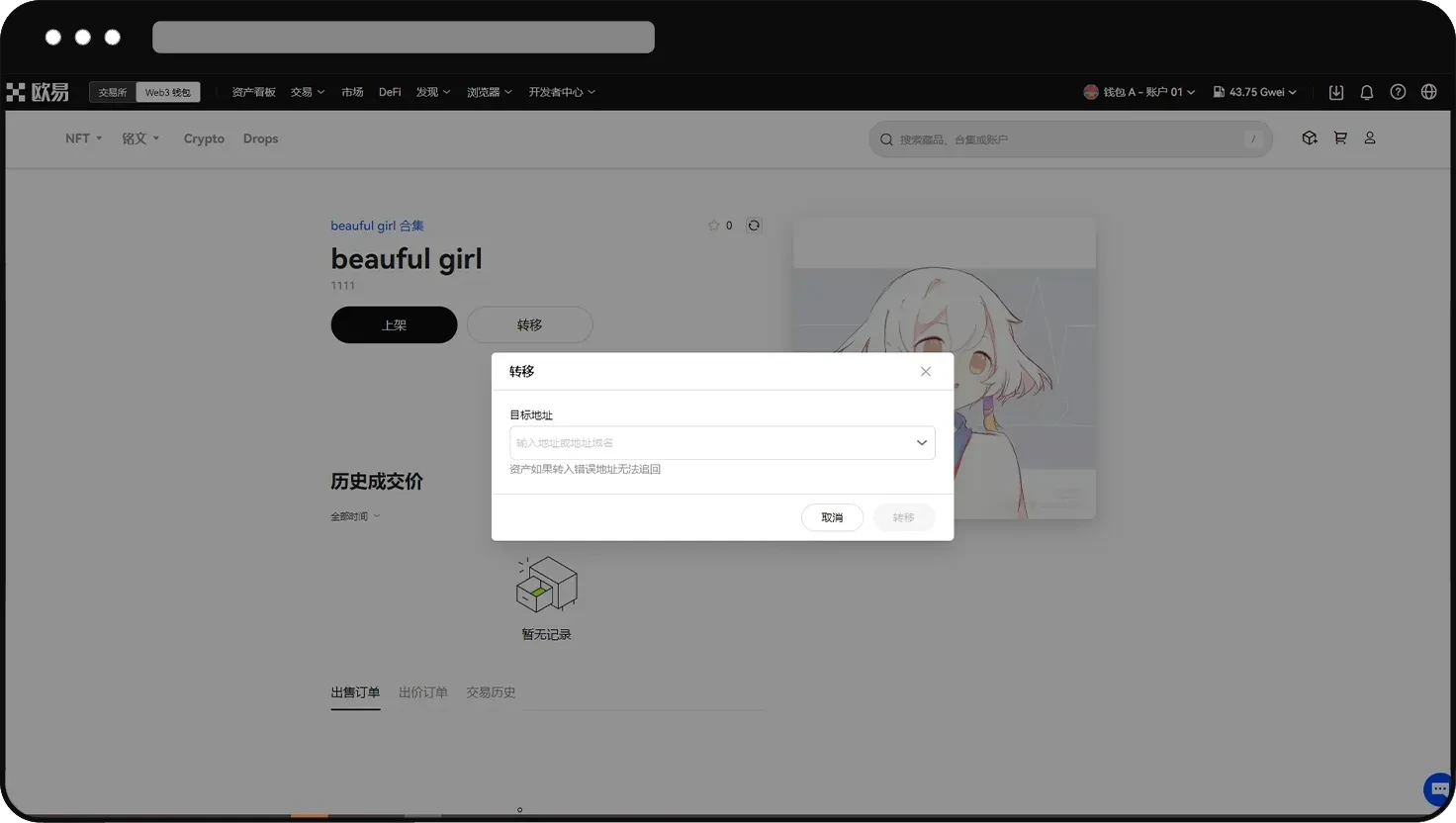
Task: Expand the 交易 dropdown menu
Action: (x=308, y=92)
